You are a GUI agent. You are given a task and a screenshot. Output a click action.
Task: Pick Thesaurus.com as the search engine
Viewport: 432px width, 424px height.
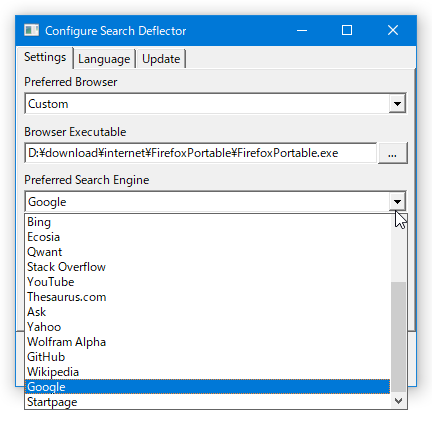207,297
